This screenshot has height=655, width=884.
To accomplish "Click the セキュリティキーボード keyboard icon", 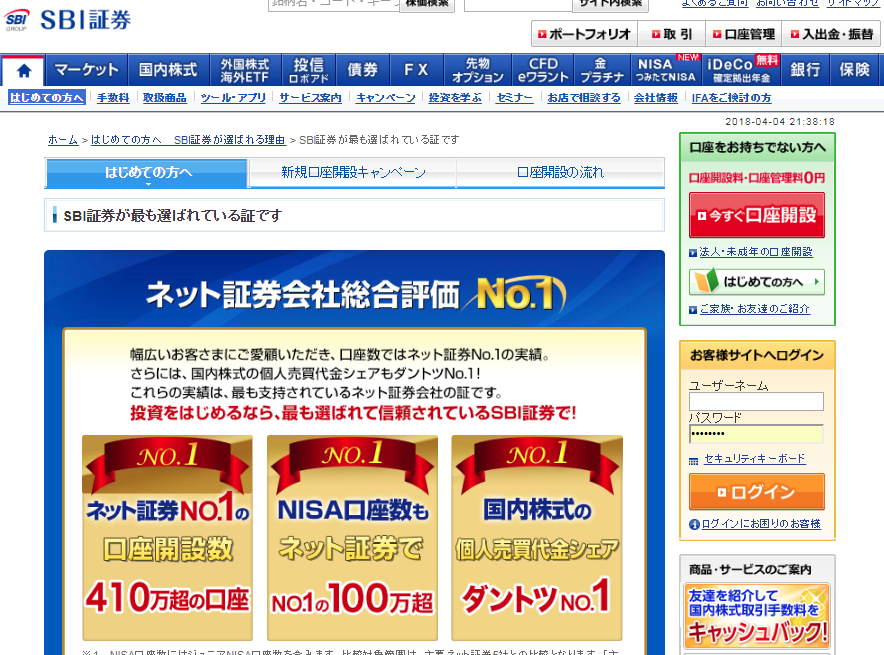I will coord(693,461).
